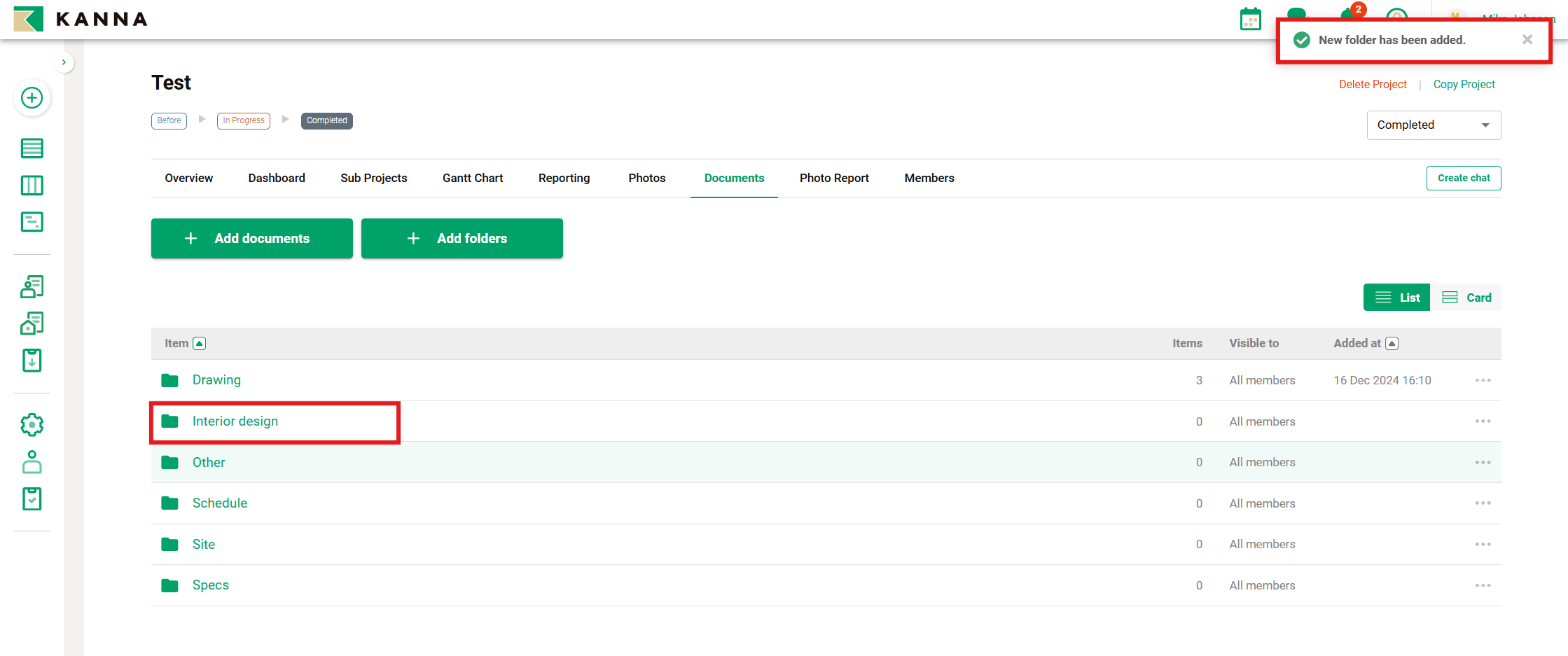Open the Completed status dropdown
The width and height of the screenshot is (1568, 656).
(1433, 125)
